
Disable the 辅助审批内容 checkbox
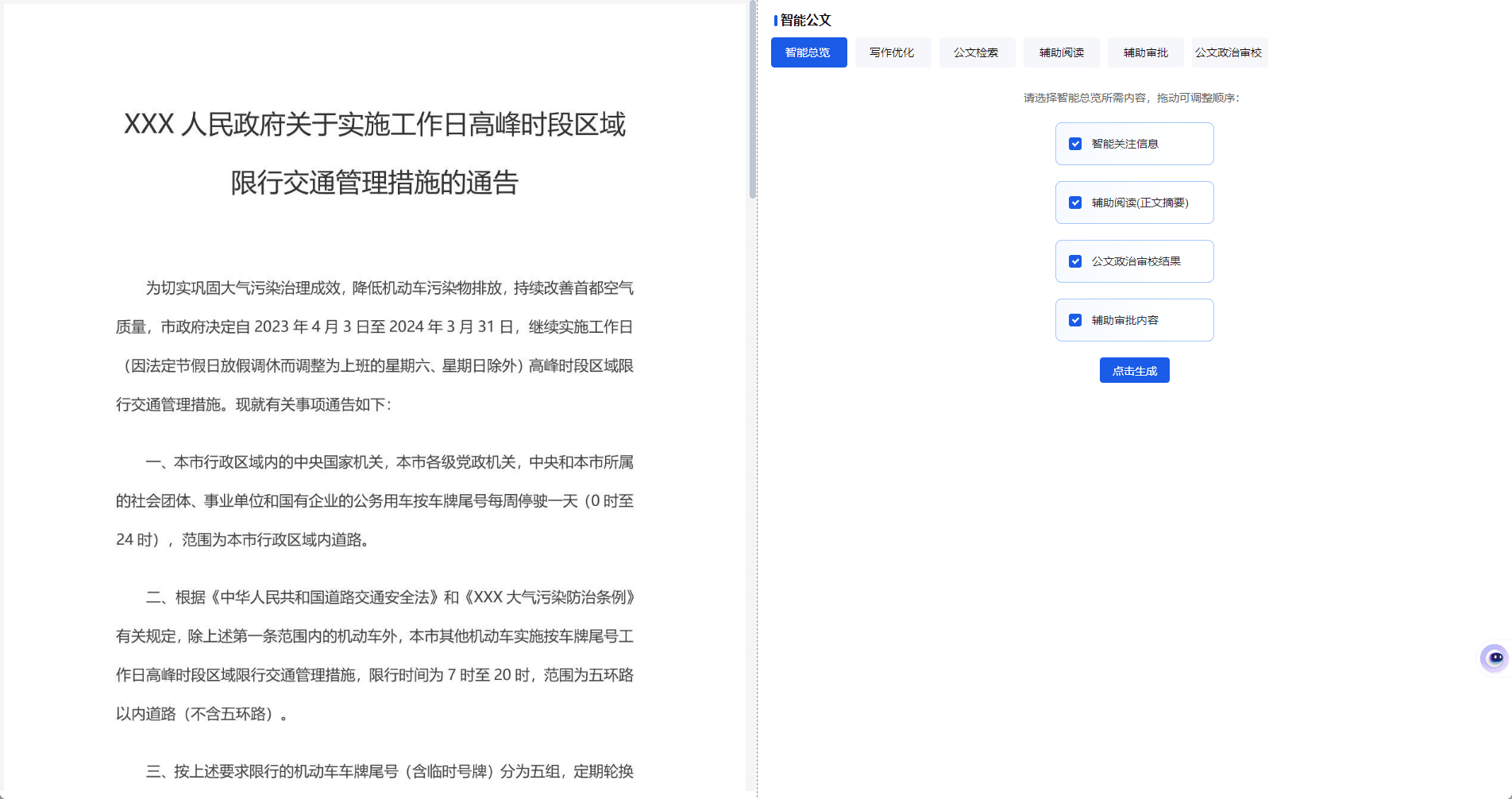pyautogui.click(x=1075, y=320)
